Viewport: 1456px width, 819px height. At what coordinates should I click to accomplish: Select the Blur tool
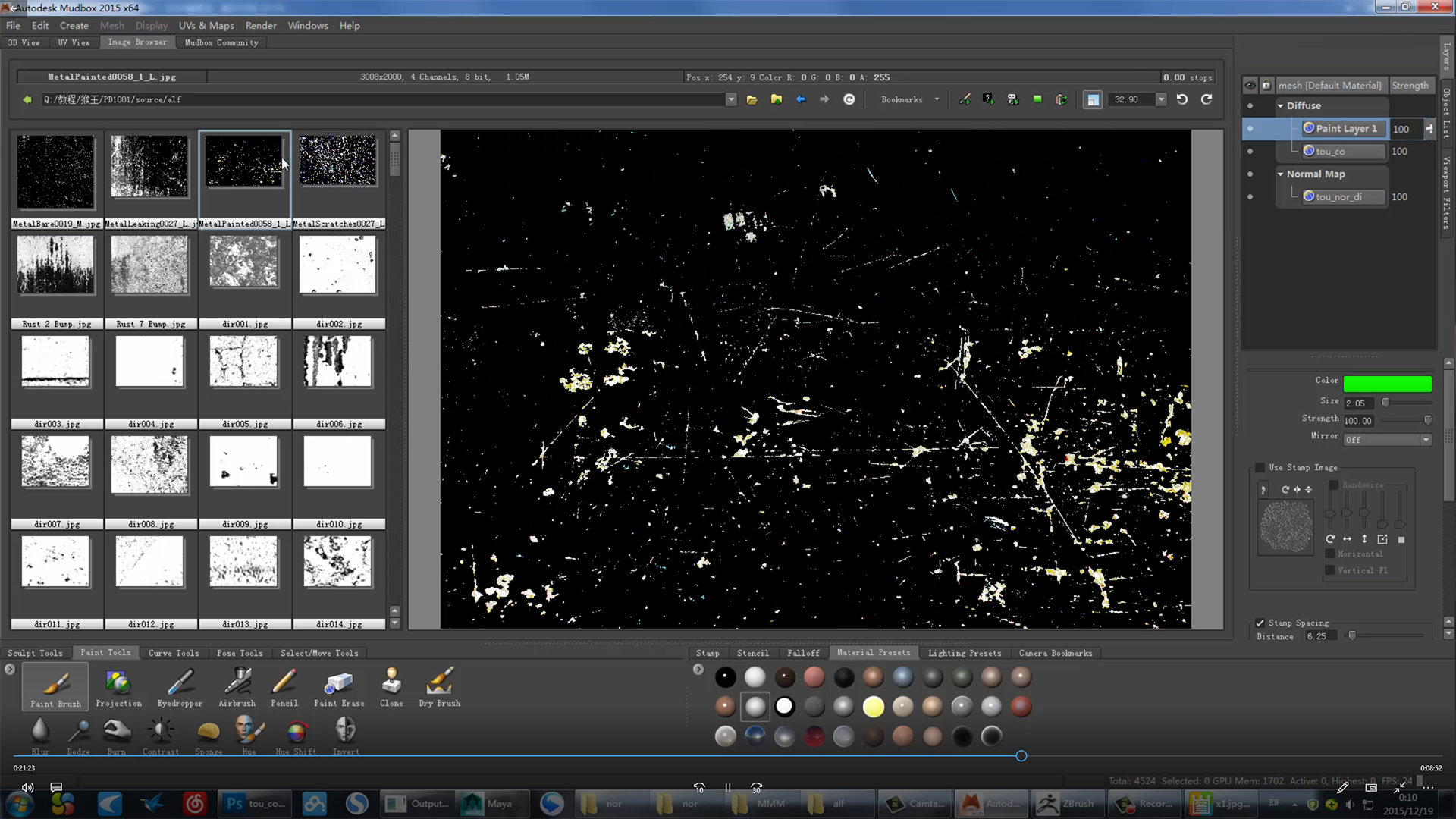click(x=40, y=736)
